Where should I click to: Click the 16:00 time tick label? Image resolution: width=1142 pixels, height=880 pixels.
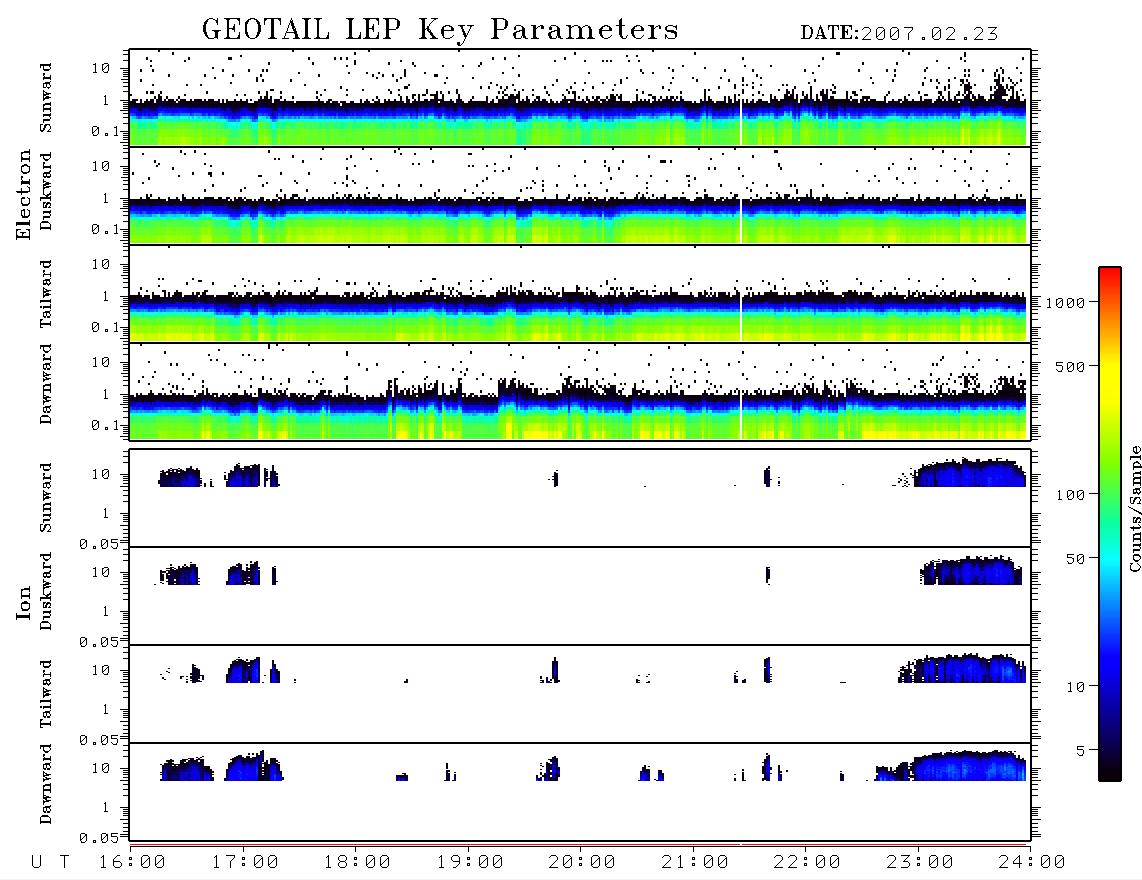pos(133,862)
